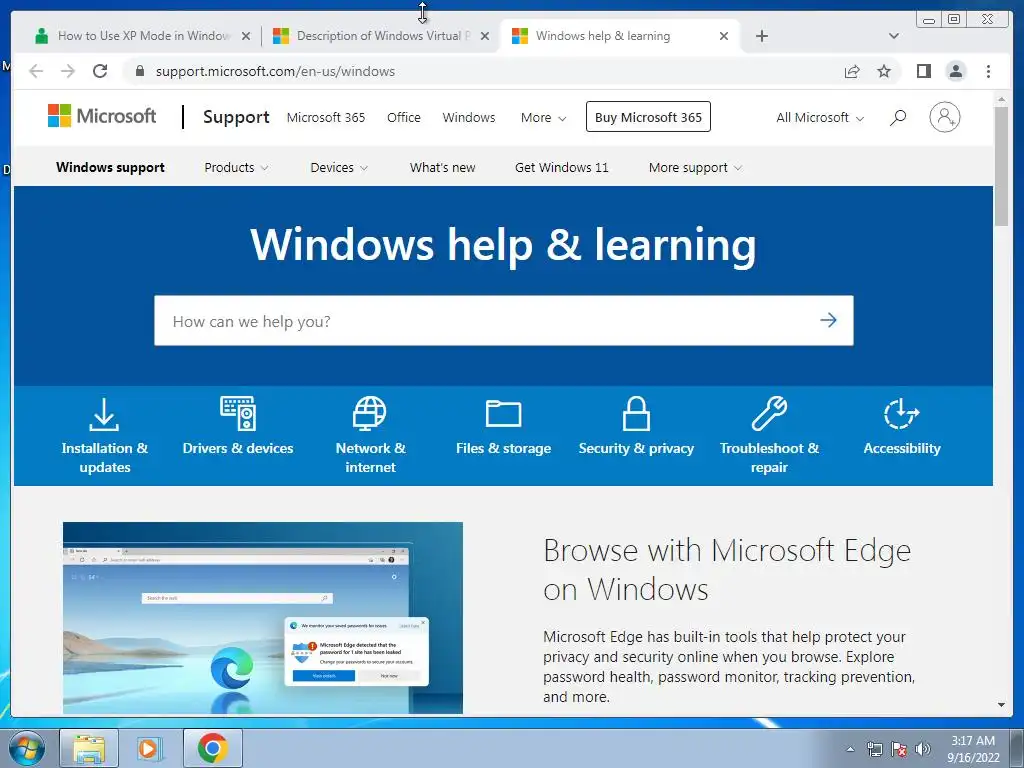Click the scrollbar down arrow
The height and width of the screenshot is (768, 1024).
1001,705
